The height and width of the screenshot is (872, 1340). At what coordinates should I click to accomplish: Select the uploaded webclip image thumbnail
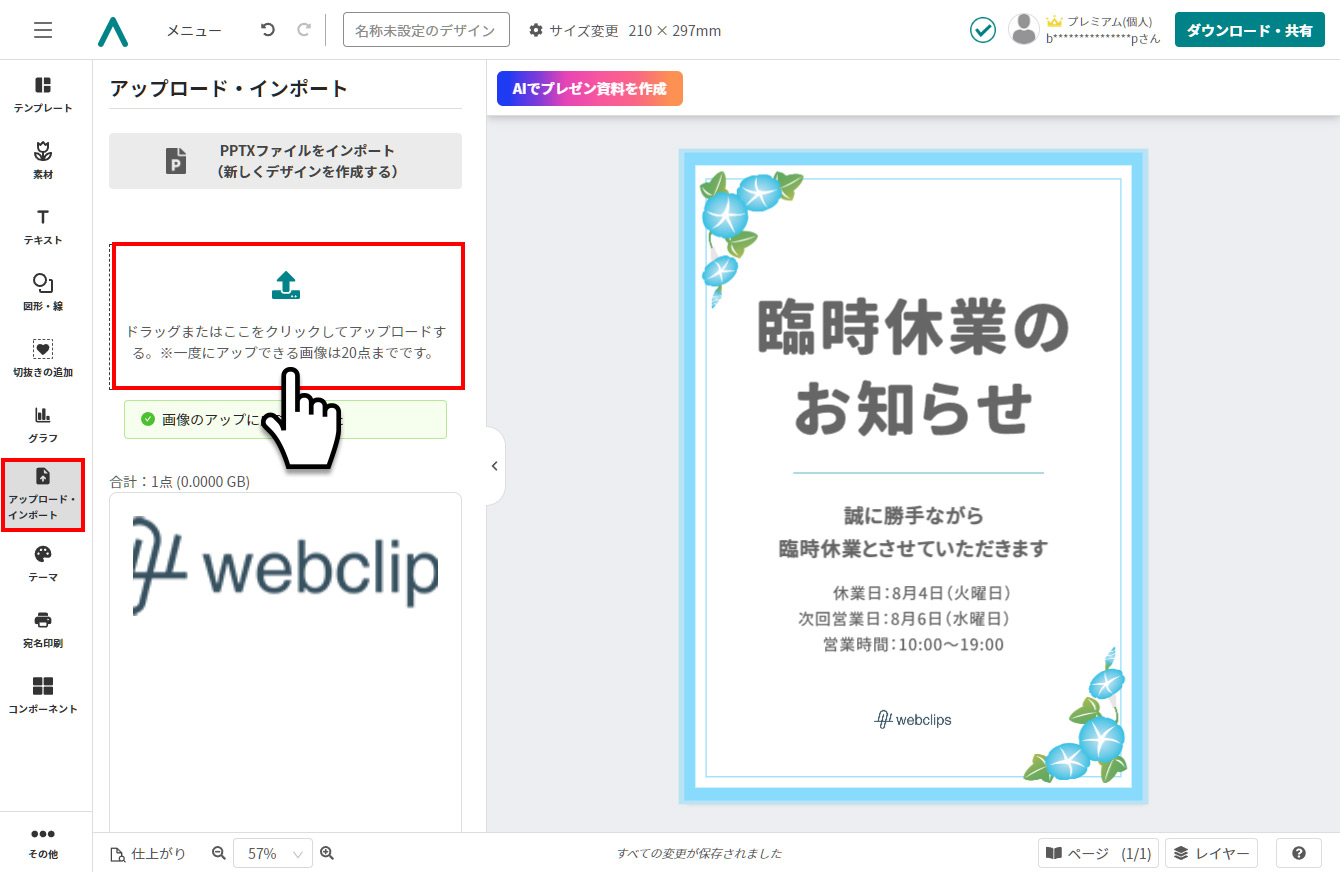click(285, 565)
